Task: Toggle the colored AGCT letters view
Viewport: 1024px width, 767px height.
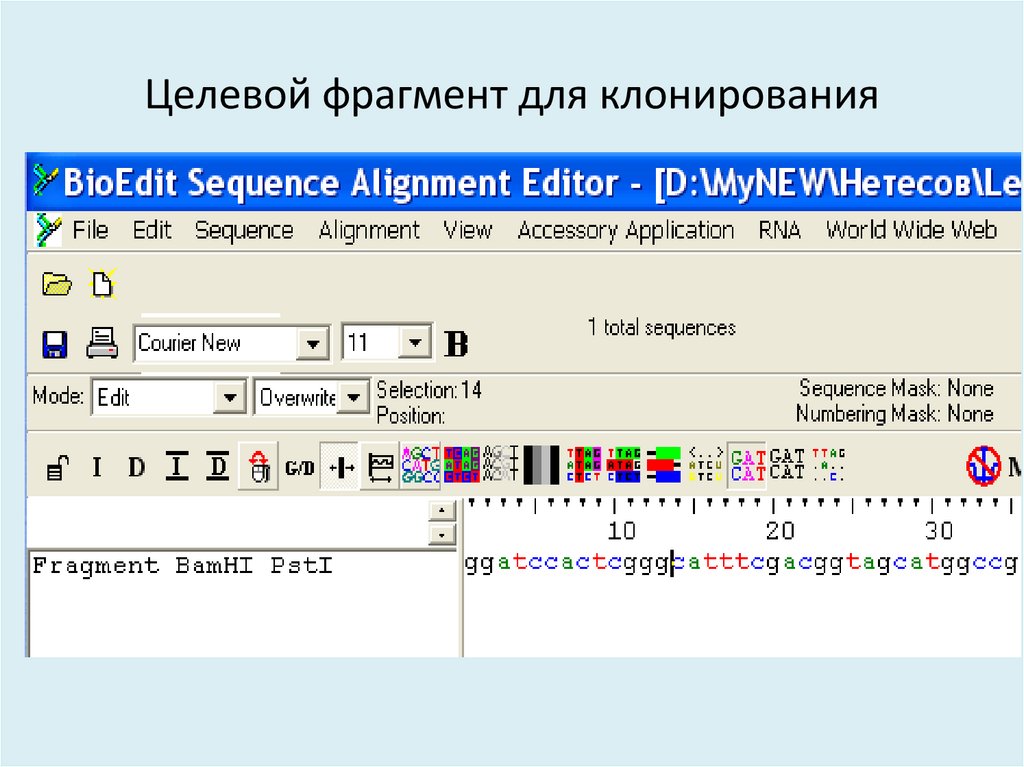Action: point(421,465)
